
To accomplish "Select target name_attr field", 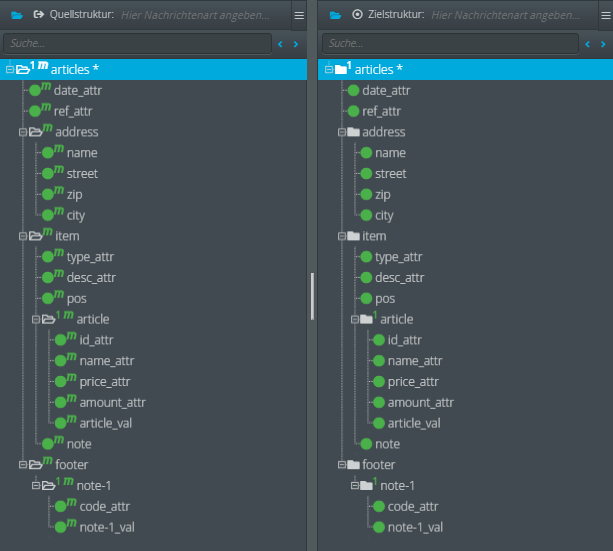I will [x=415, y=361].
